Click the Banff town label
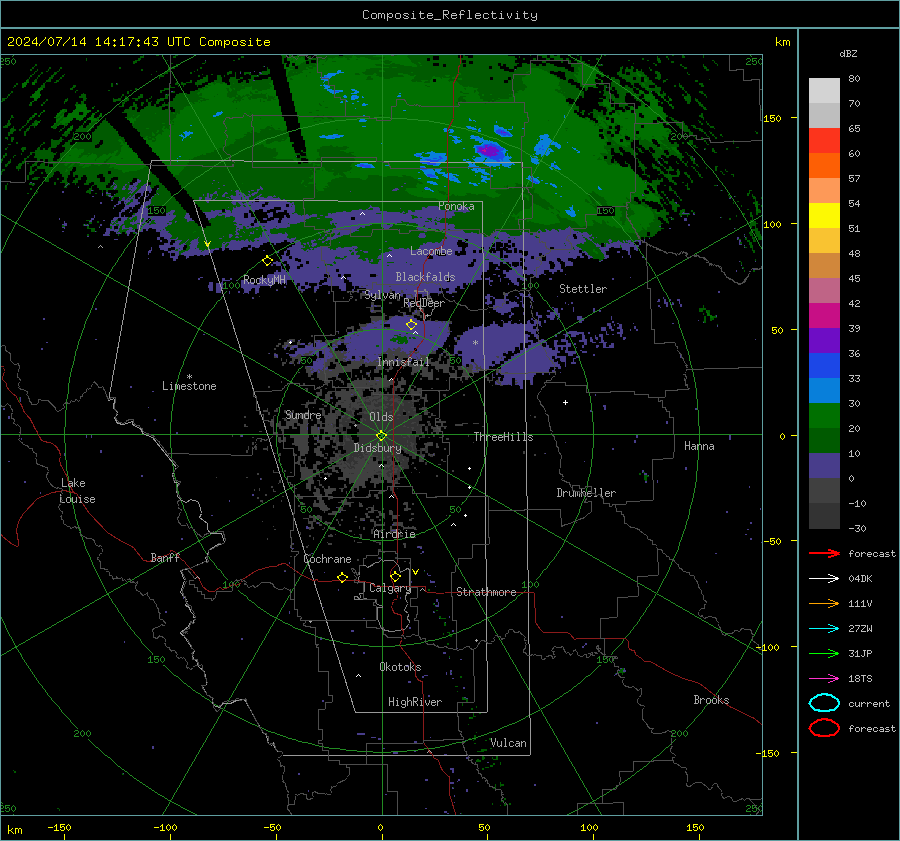The image size is (900, 841). pos(165,558)
